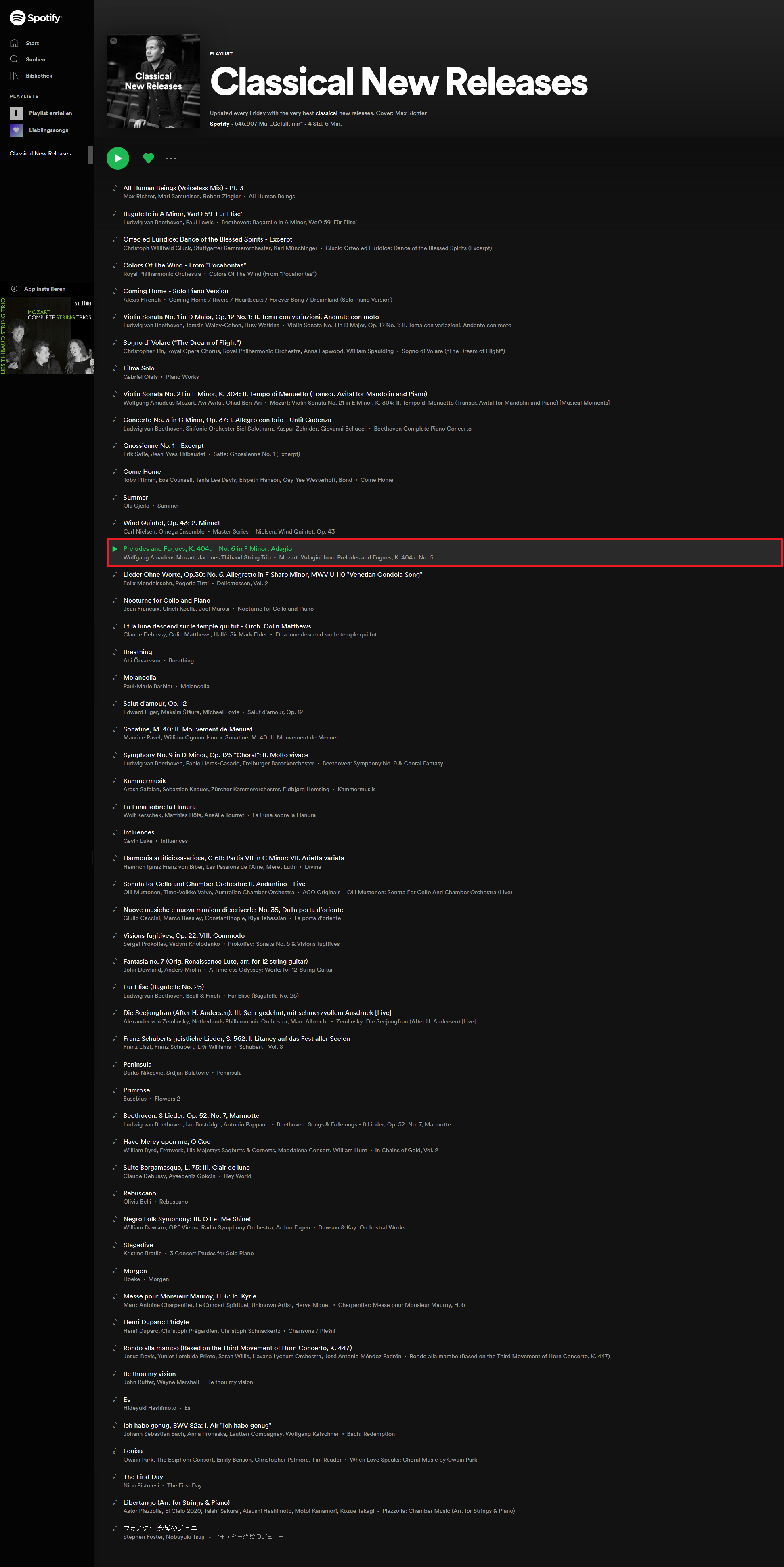Play the highlighted Preludes and Fugues track
The width and height of the screenshot is (784, 1567).
tap(115, 549)
